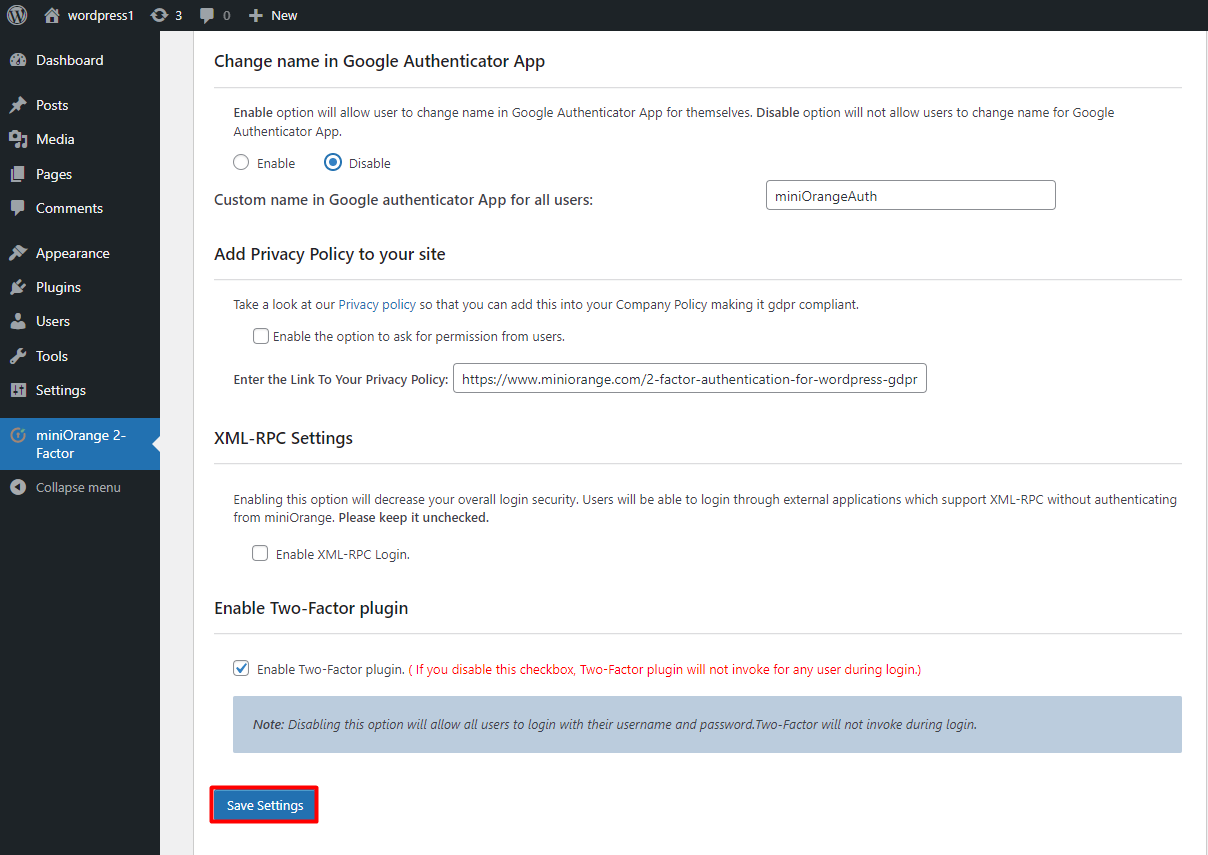The image size is (1208, 855).
Task: Click the Enable Two-Factor plugin heading
Action: (311, 608)
